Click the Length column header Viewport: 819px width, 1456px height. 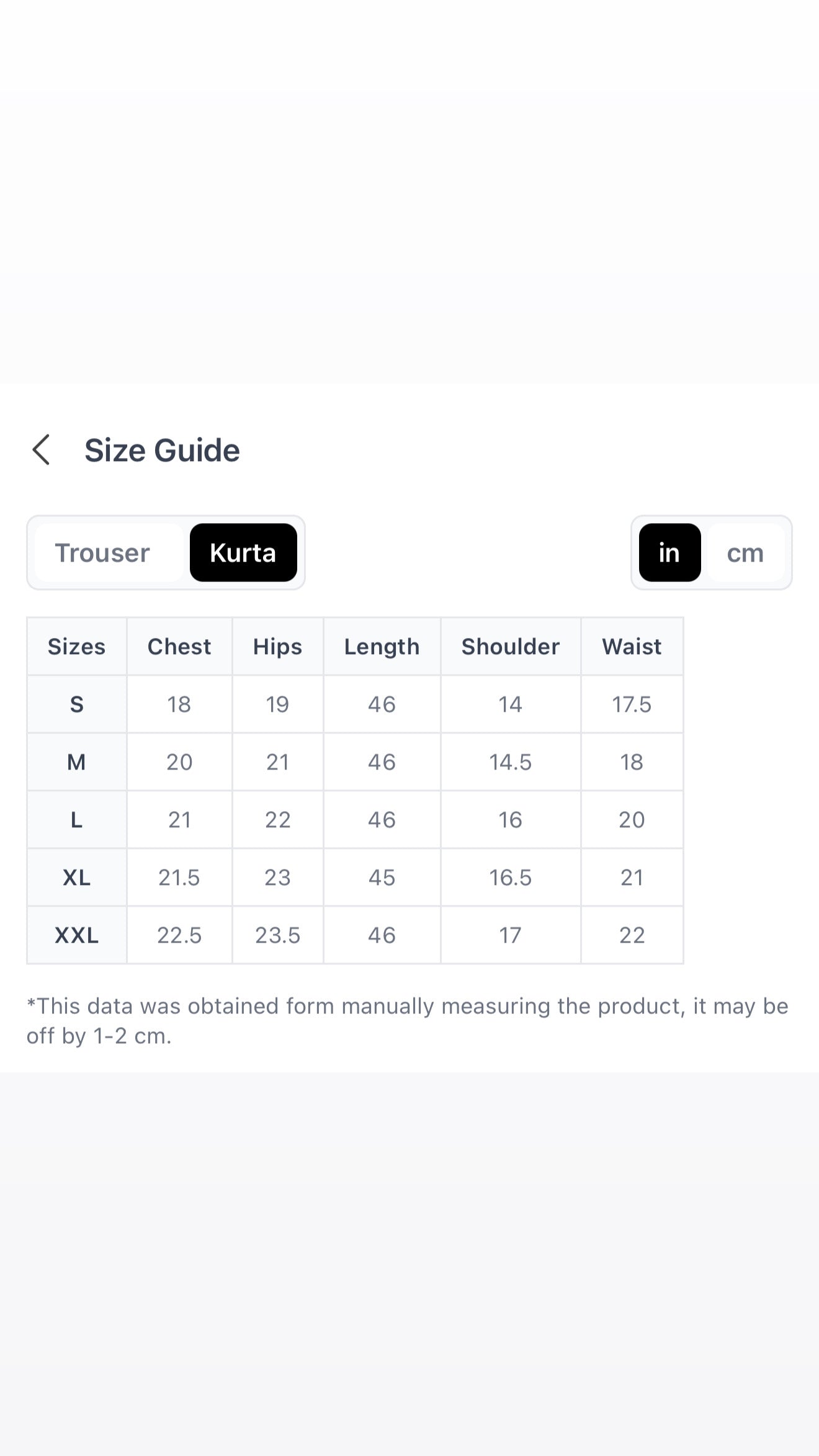click(x=382, y=647)
